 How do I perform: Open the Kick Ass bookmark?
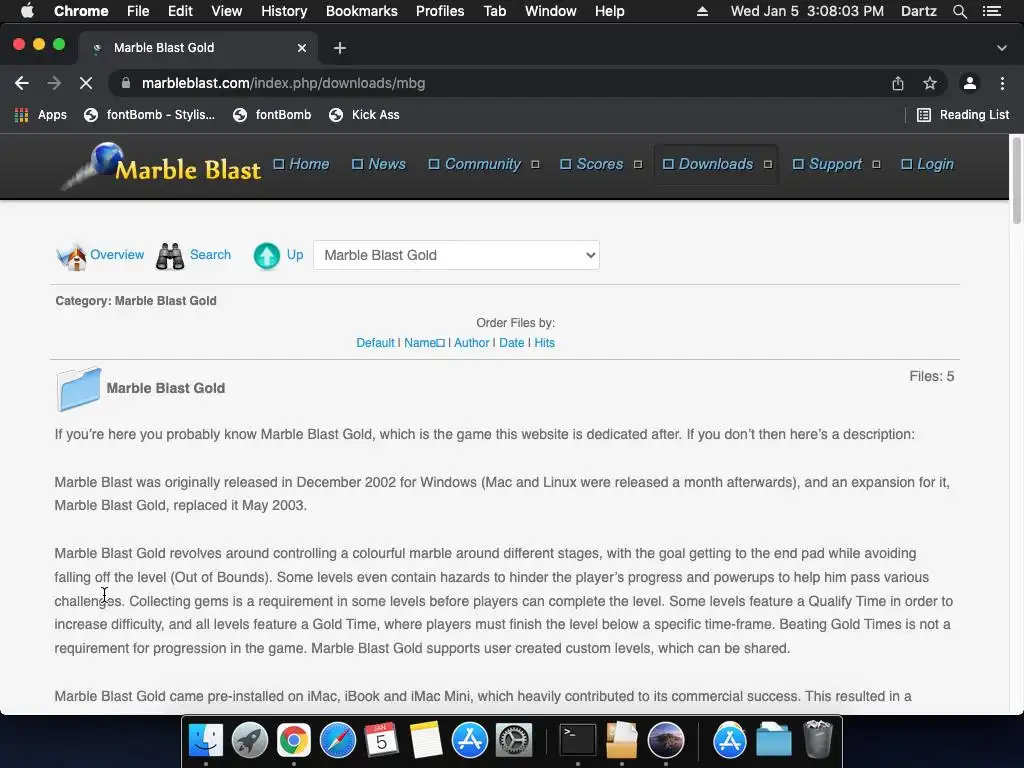click(364, 115)
